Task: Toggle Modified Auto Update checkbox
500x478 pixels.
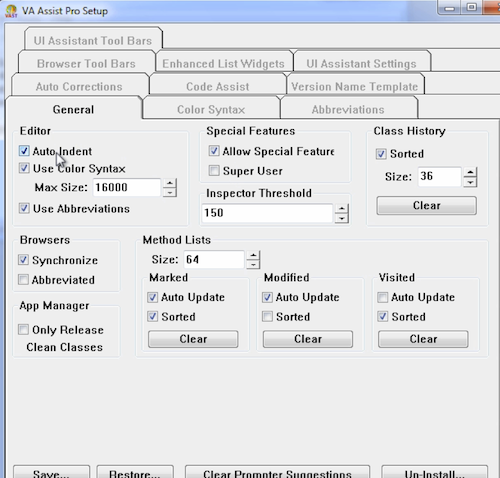Action: coord(267,297)
